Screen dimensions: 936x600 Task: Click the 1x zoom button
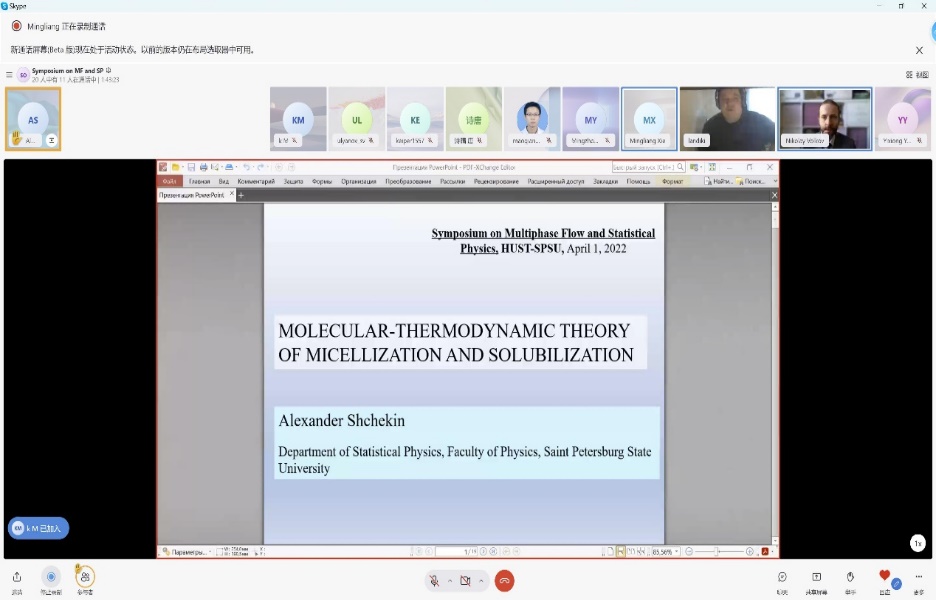pos(917,543)
